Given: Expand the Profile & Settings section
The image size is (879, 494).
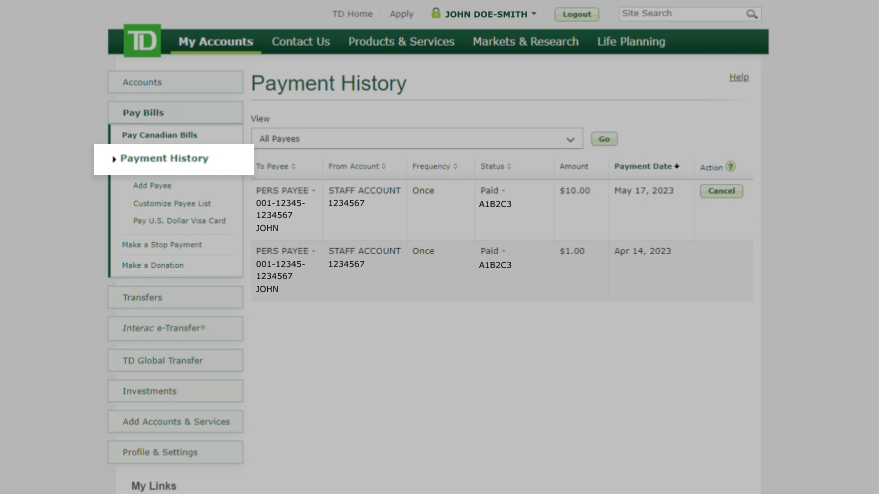Looking at the screenshot, I should coord(175,452).
